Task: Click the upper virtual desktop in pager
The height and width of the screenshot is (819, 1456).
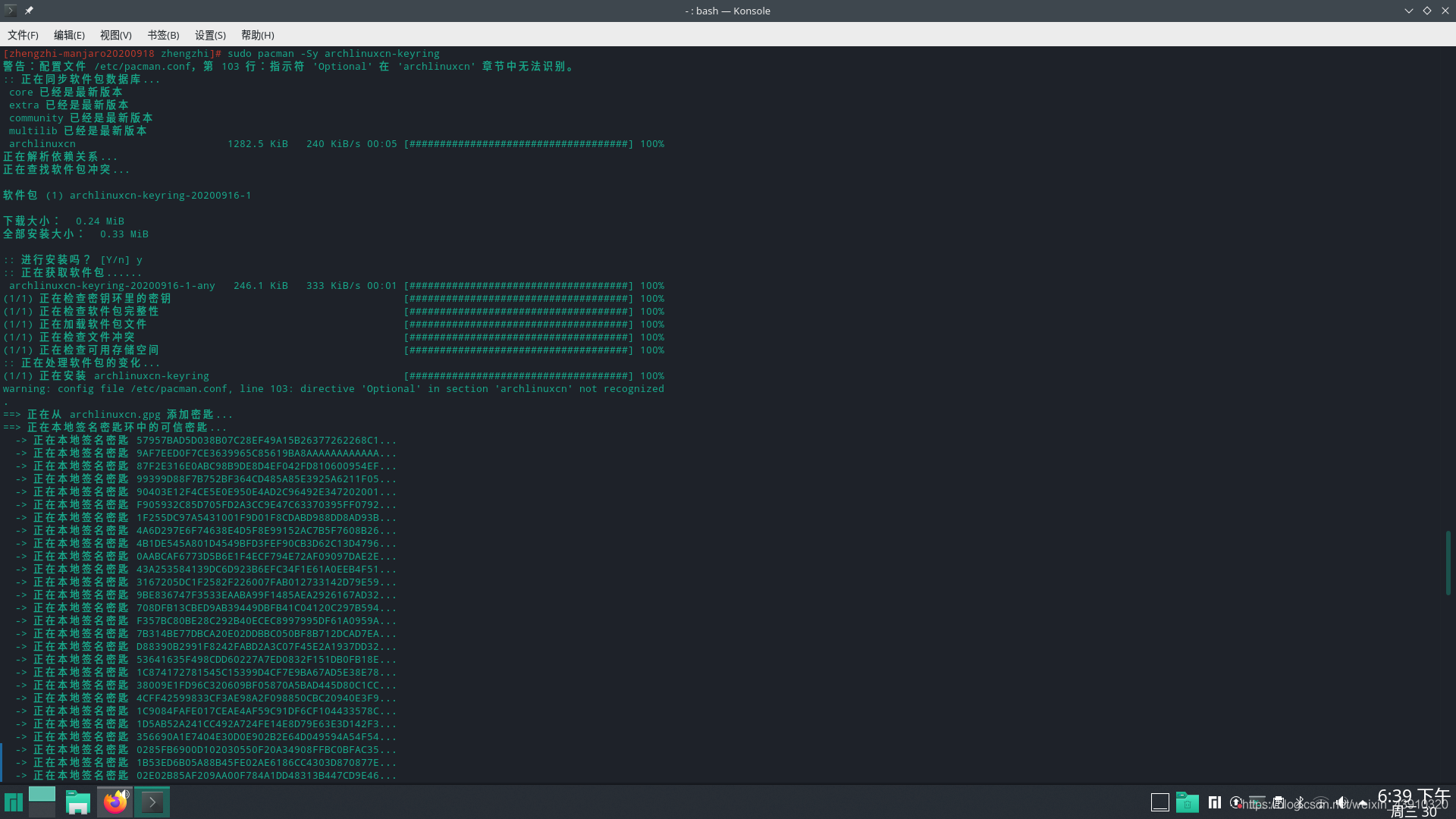Action: pos(42,794)
